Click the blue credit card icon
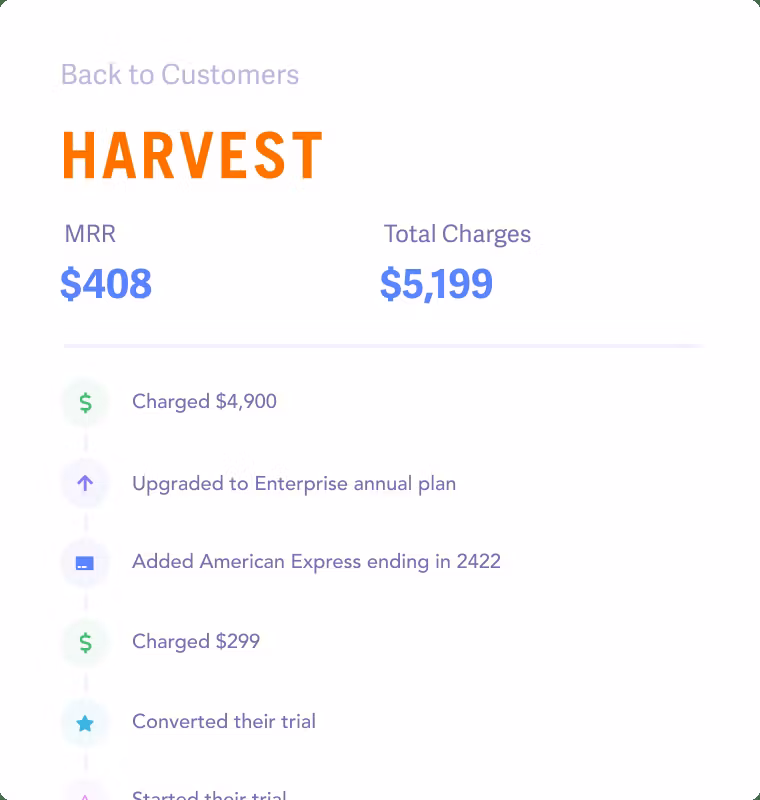Image resolution: width=760 pixels, height=800 pixels. coord(85,563)
